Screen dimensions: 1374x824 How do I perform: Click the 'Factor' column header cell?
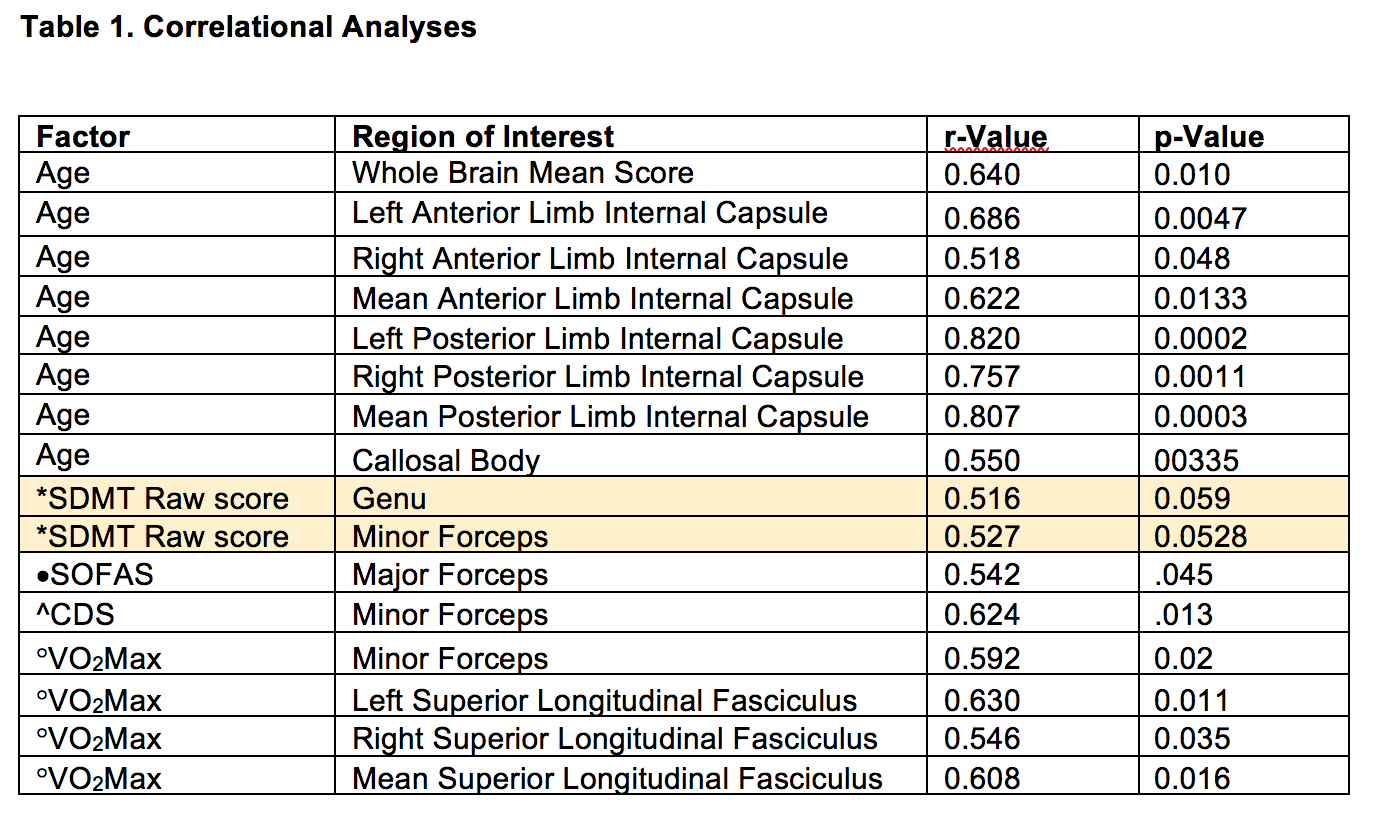pyautogui.click(x=83, y=136)
